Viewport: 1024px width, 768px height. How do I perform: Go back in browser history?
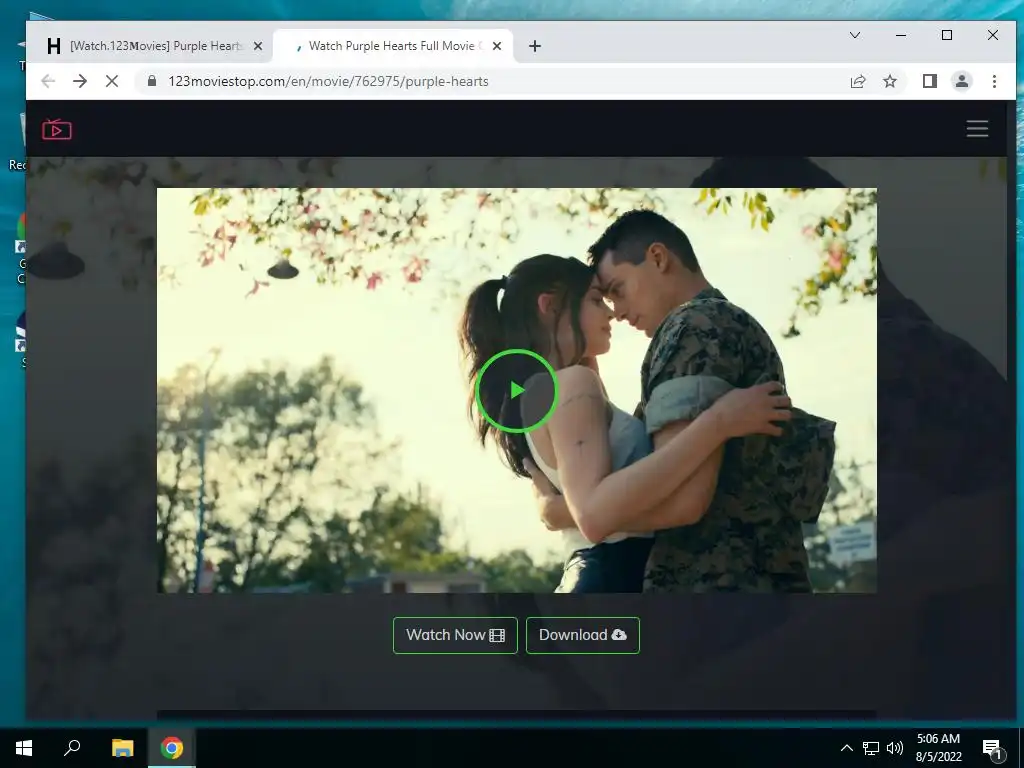[48, 81]
